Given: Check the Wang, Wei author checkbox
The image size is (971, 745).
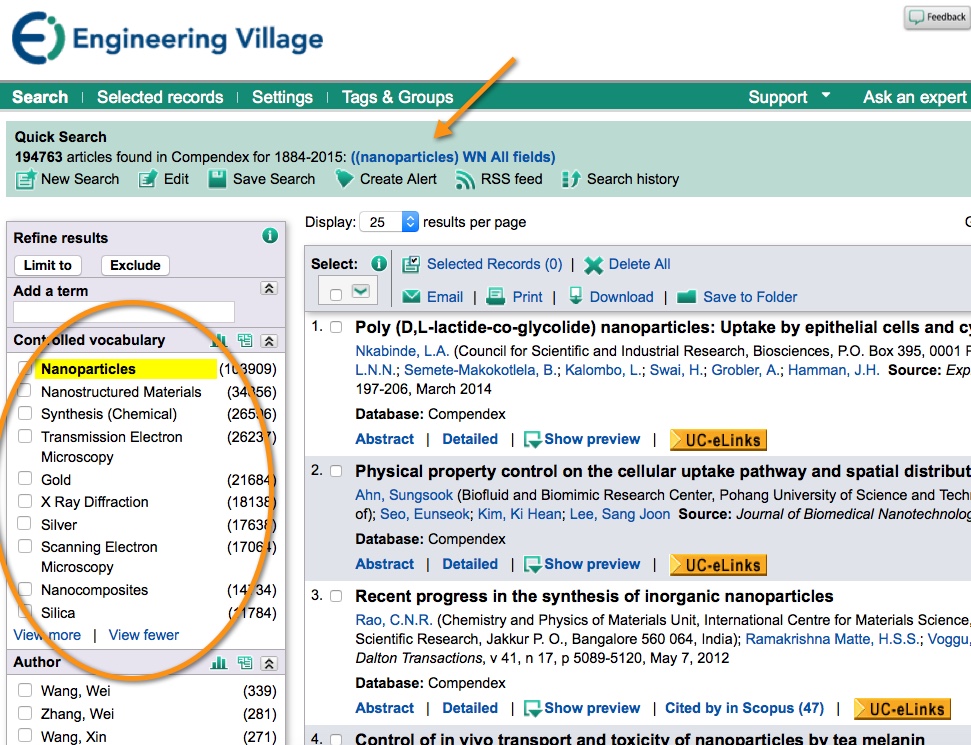Looking at the screenshot, I should (x=25, y=690).
